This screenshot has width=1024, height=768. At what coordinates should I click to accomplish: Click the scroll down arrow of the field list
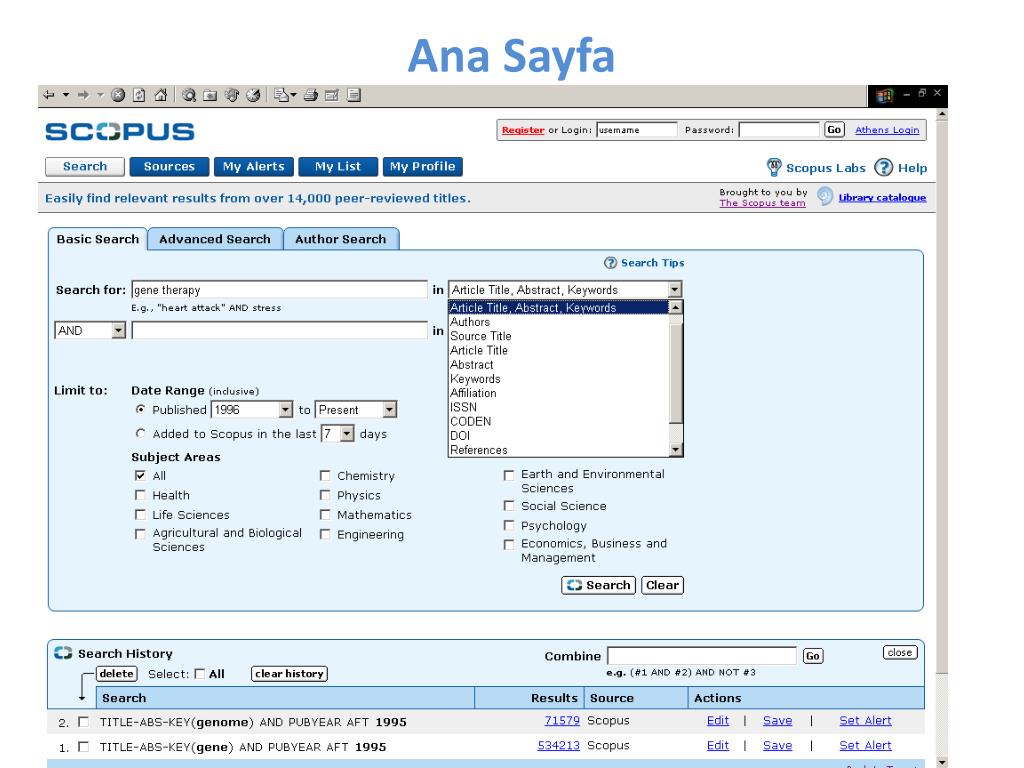tap(676, 449)
